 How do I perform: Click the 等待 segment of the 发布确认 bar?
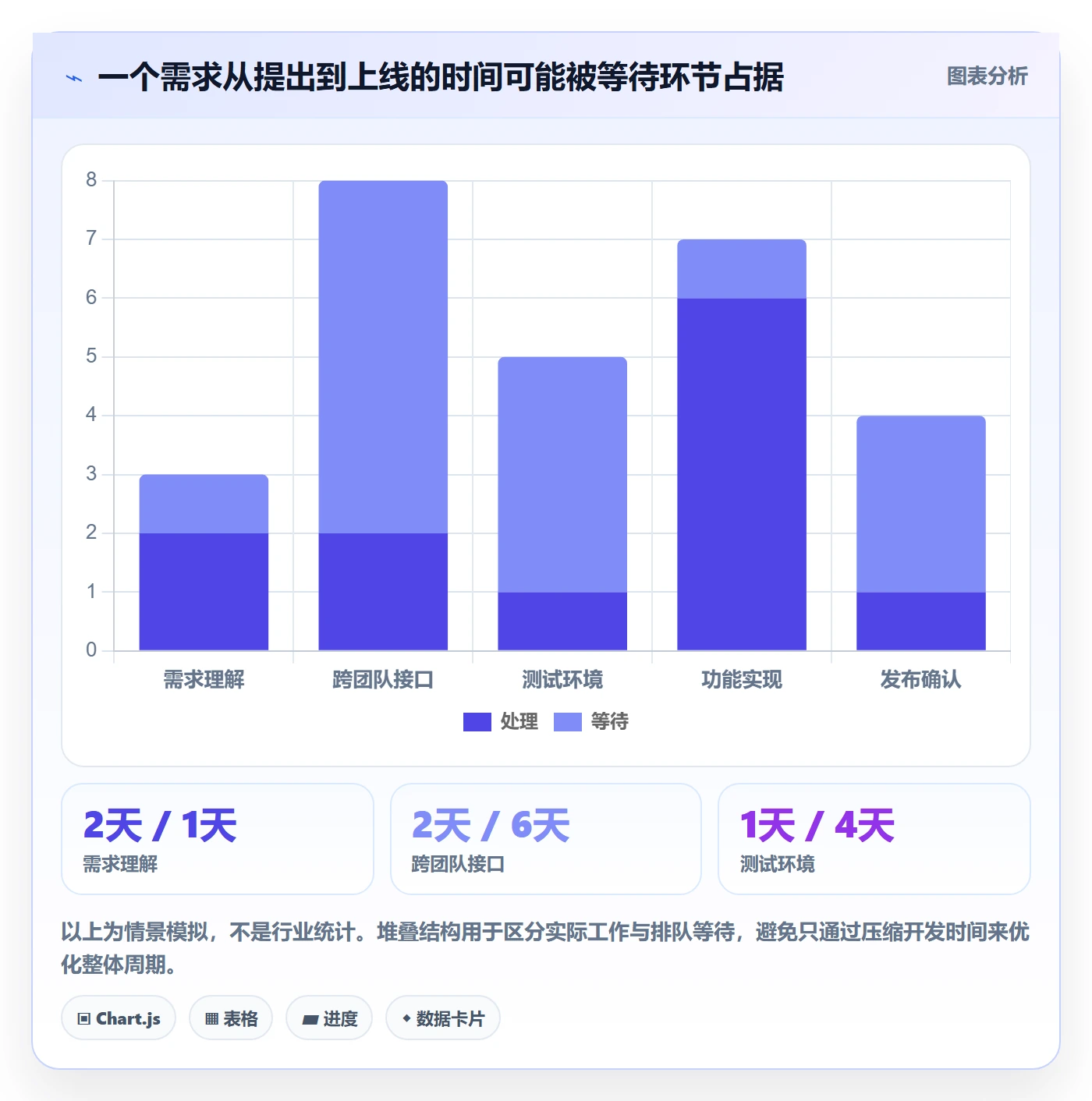pyautogui.click(x=921, y=504)
